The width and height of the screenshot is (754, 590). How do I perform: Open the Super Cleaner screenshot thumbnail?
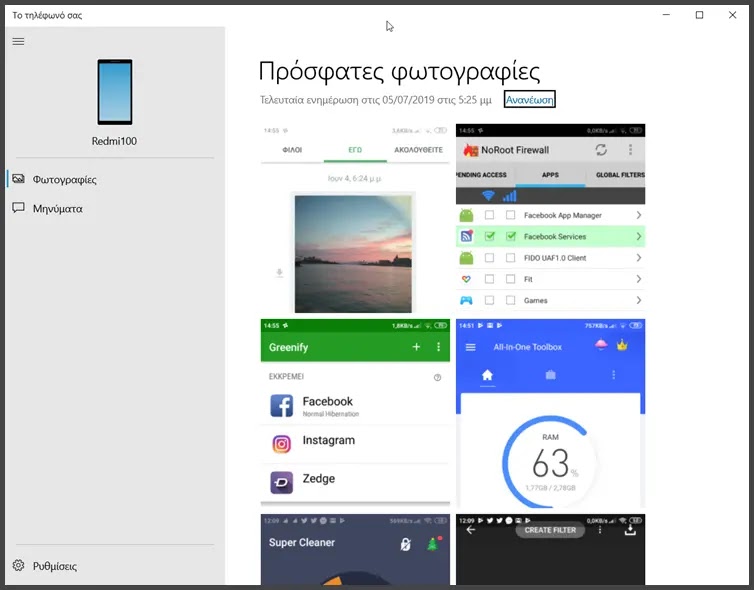pos(355,550)
